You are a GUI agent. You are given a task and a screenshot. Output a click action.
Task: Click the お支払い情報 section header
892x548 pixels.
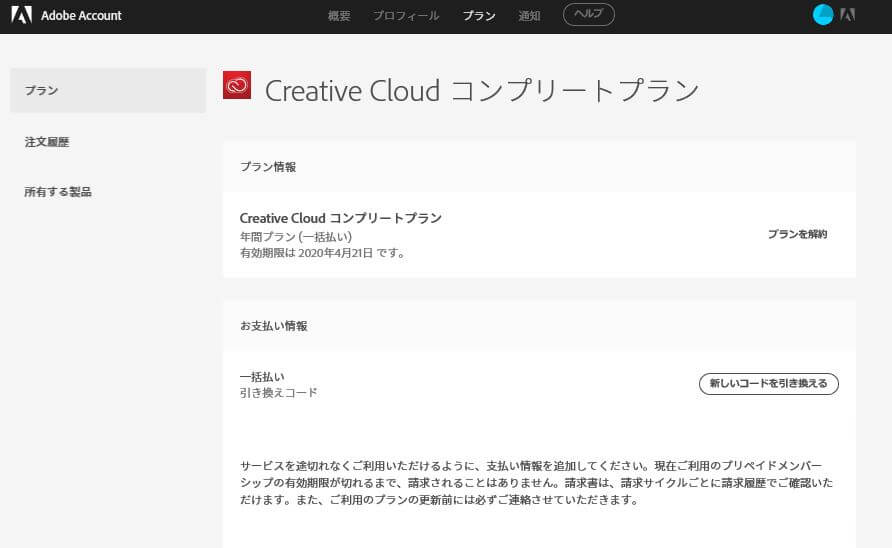[x=274, y=326]
